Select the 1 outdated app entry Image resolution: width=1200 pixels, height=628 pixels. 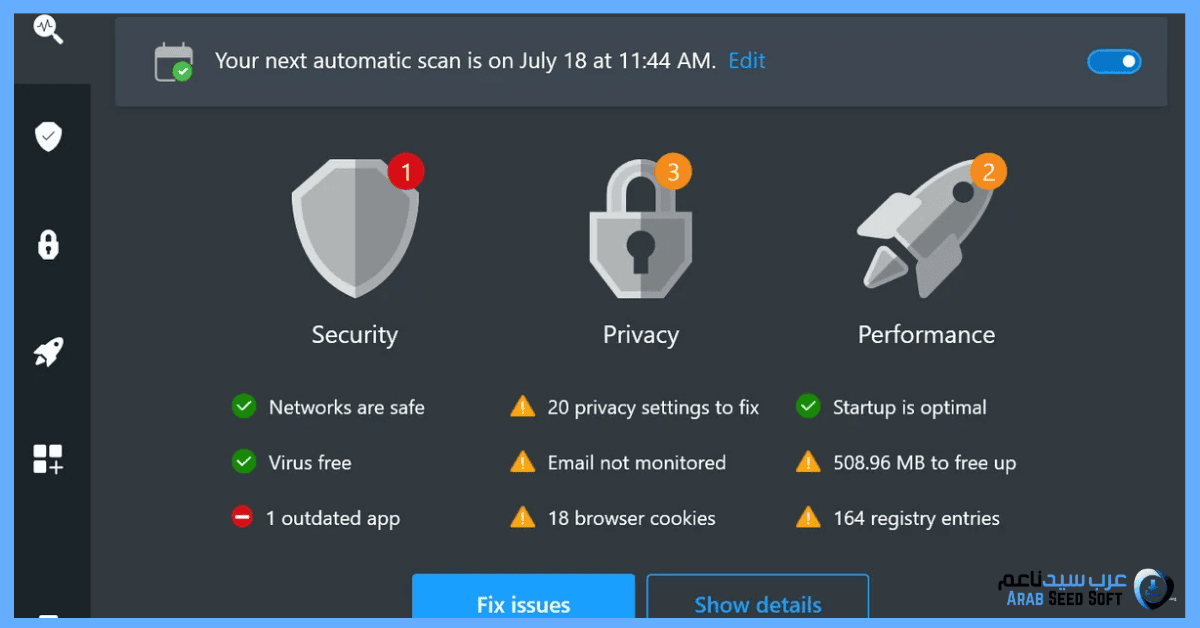coord(332,518)
